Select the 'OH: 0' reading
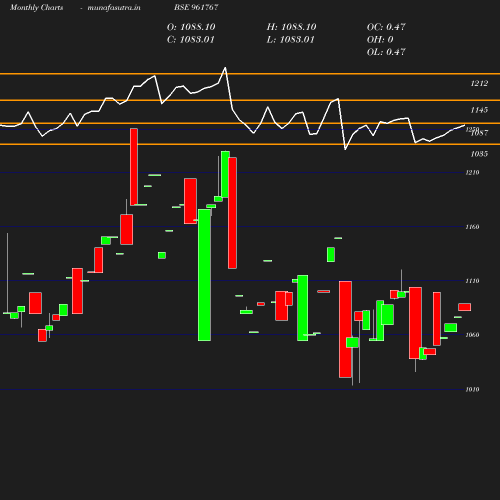This screenshot has width=500, height=500. [x=380, y=40]
